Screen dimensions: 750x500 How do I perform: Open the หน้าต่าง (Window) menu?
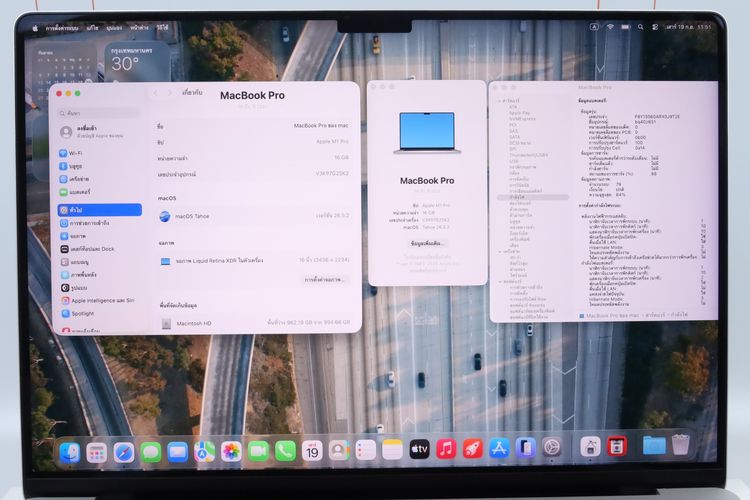(x=139, y=28)
